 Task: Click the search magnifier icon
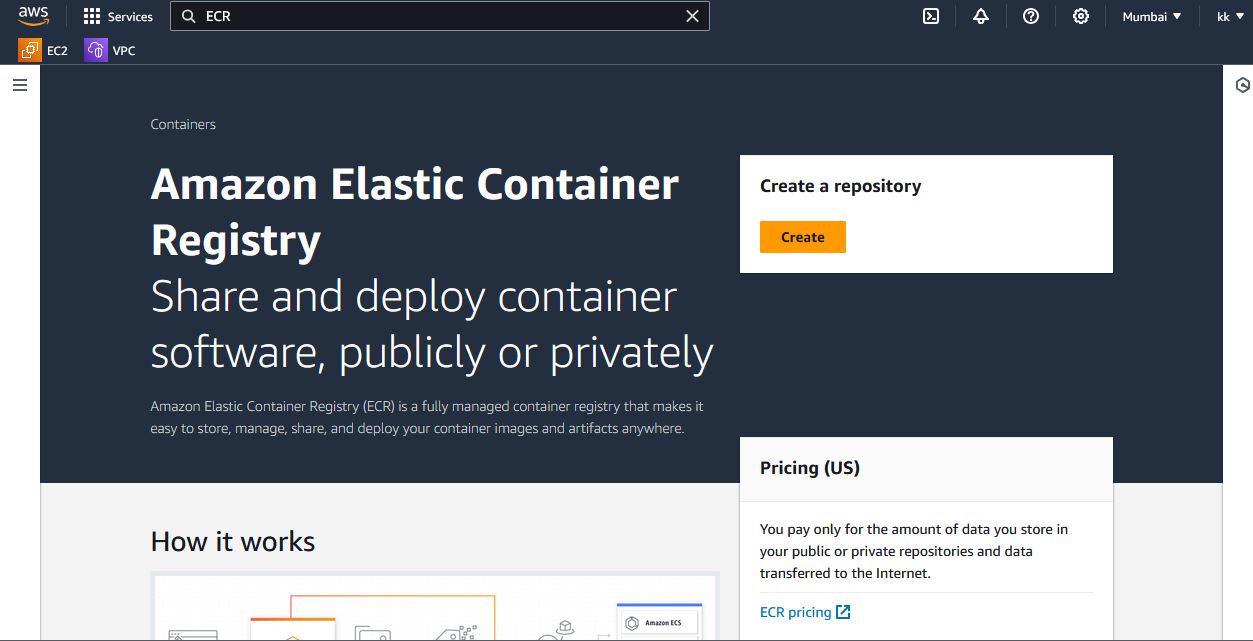coord(188,16)
